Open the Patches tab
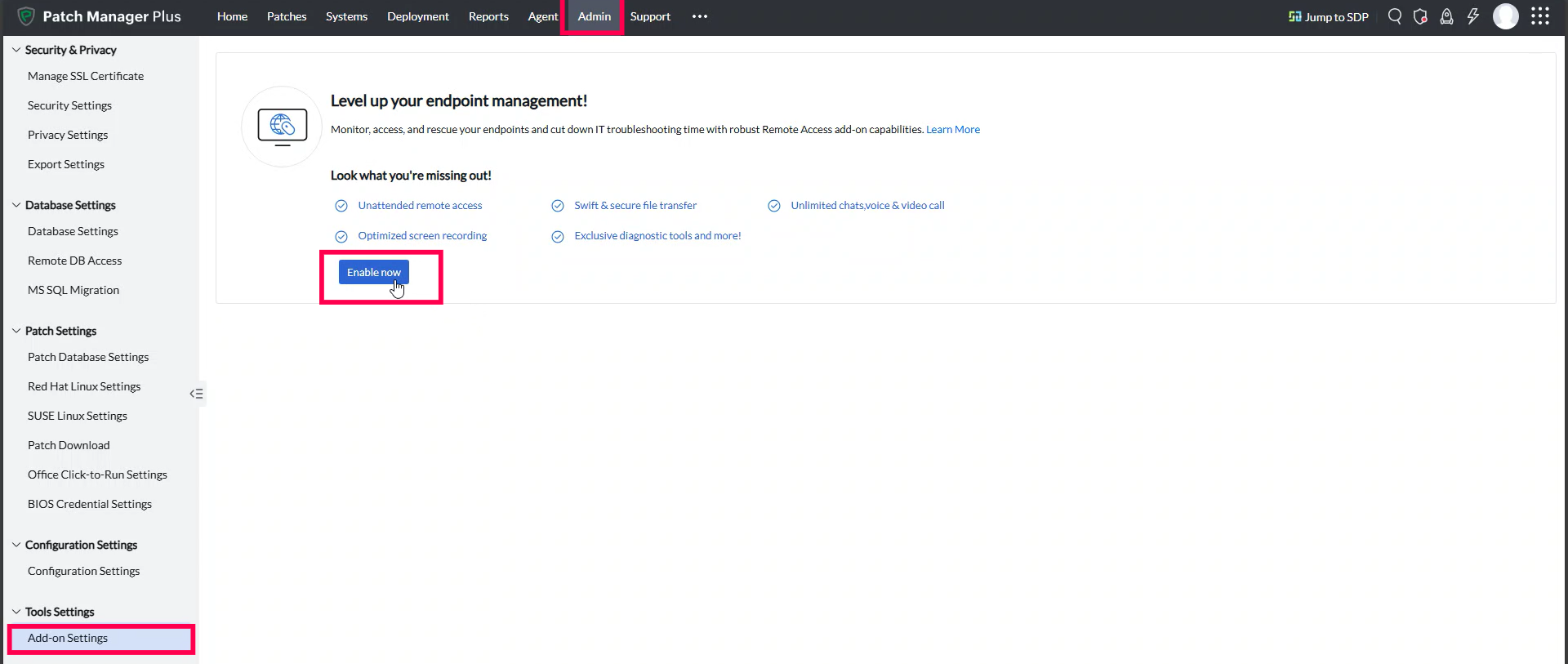This screenshot has height=664, width=1568. [287, 16]
